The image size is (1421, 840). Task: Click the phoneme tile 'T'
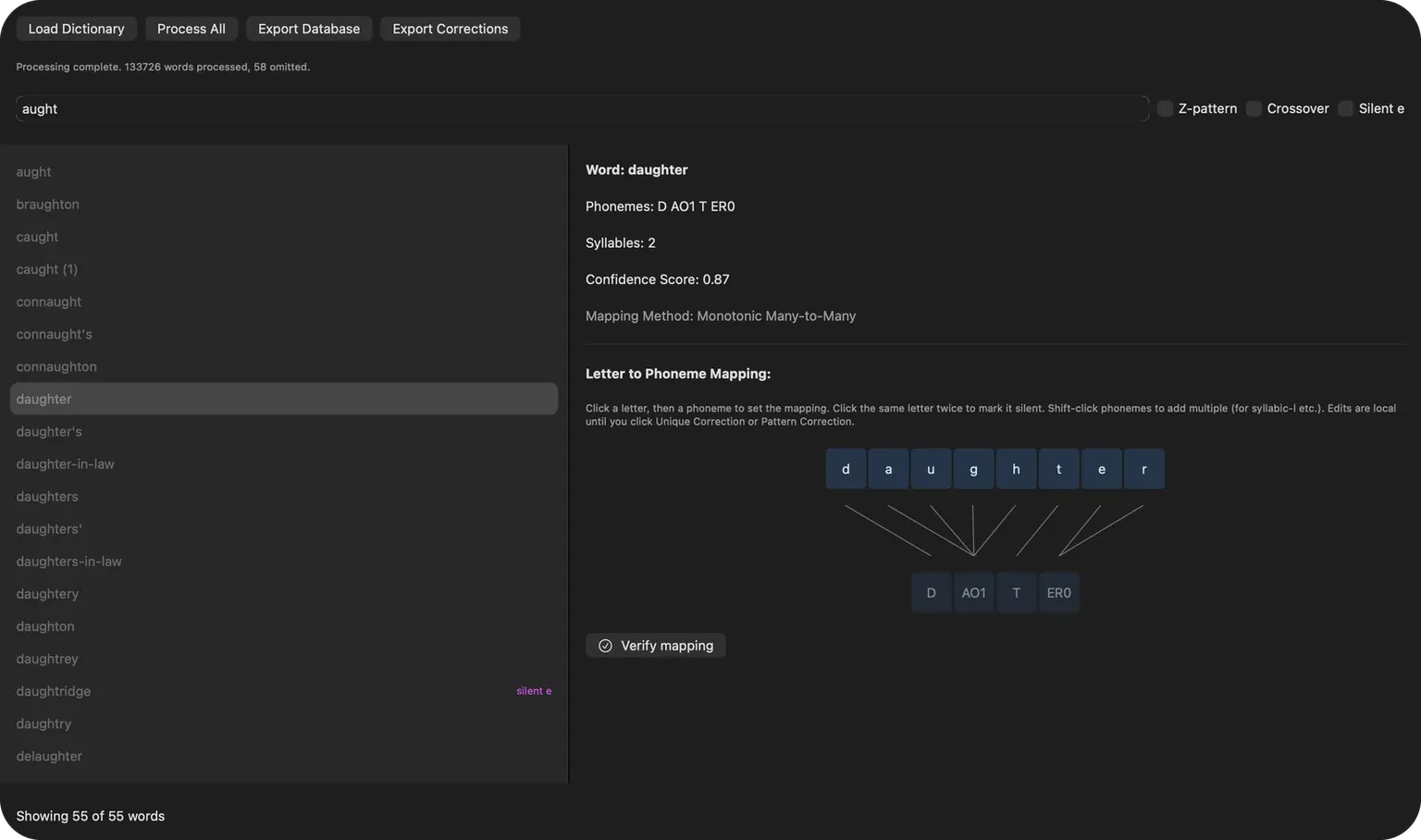(x=1016, y=593)
